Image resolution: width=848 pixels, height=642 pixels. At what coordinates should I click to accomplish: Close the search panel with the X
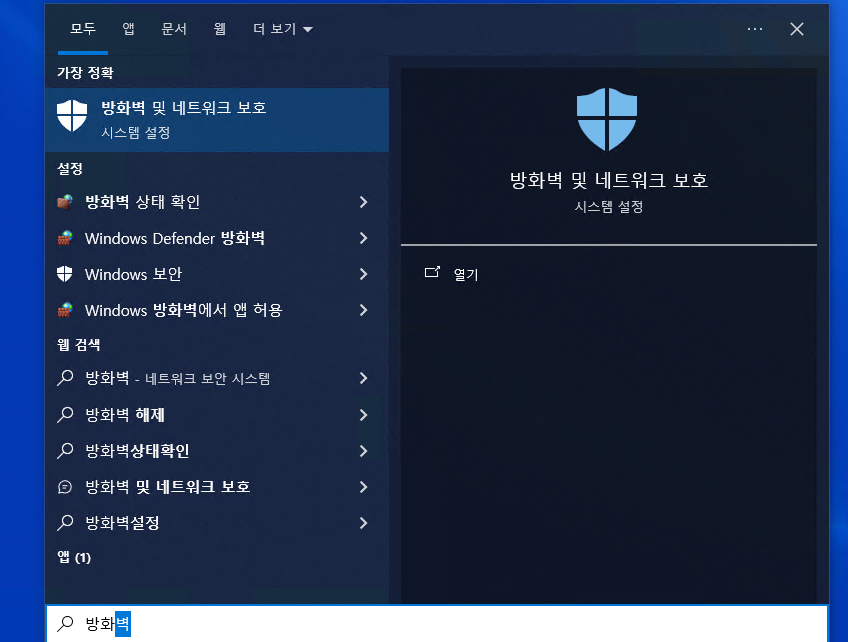point(797,29)
